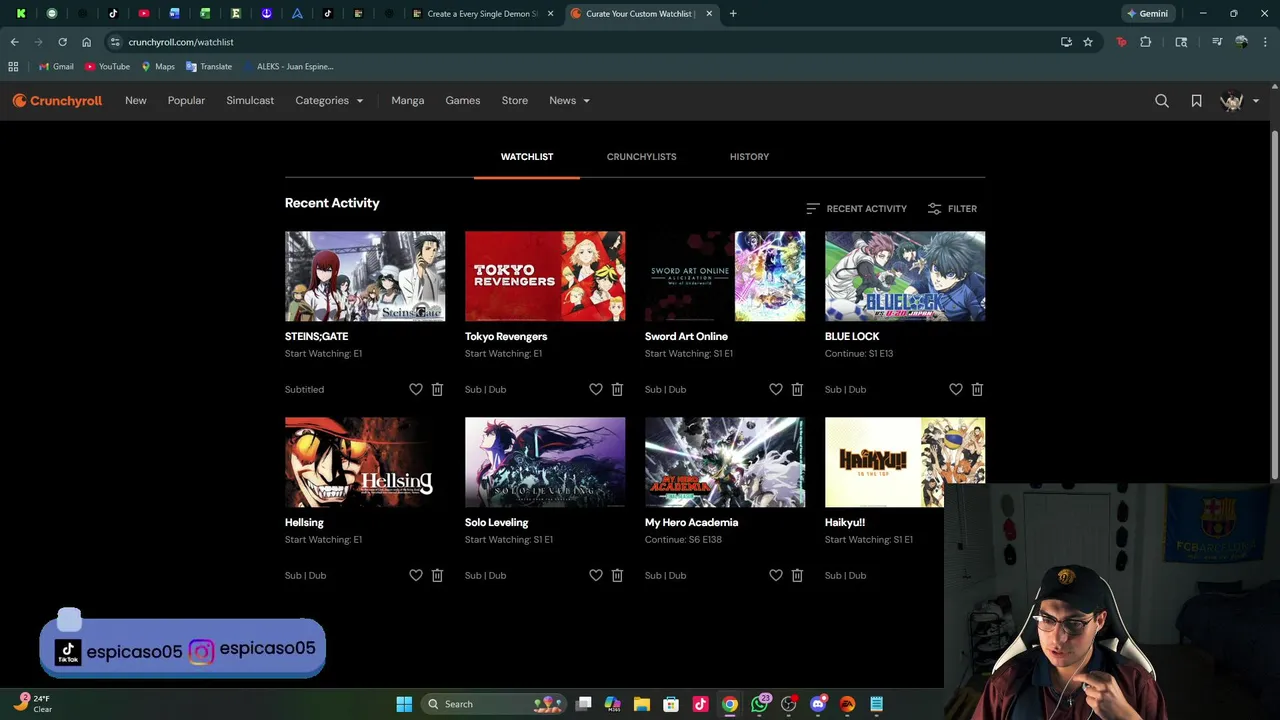
Task: Open File Explorer from the taskbar
Action: pyautogui.click(x=642, y=704)
